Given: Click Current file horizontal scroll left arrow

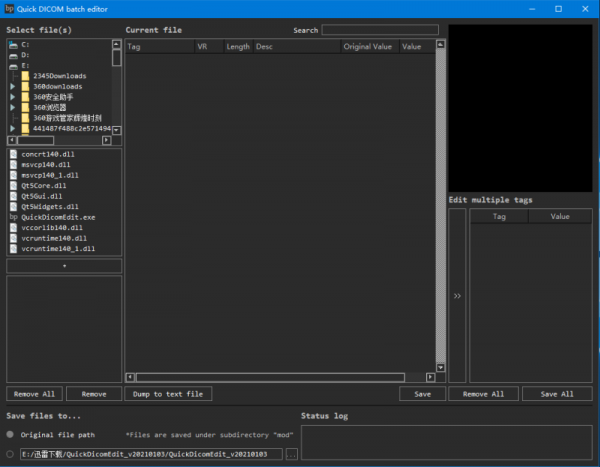Looking at the screenshot, I should tap(130, 377).
